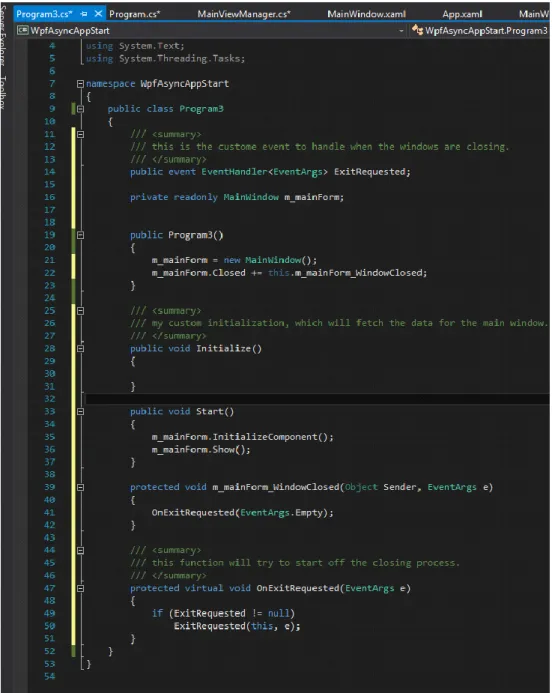552x693 pixels.
Task: Select the Program3.cs tab
Action: point(44,14)
